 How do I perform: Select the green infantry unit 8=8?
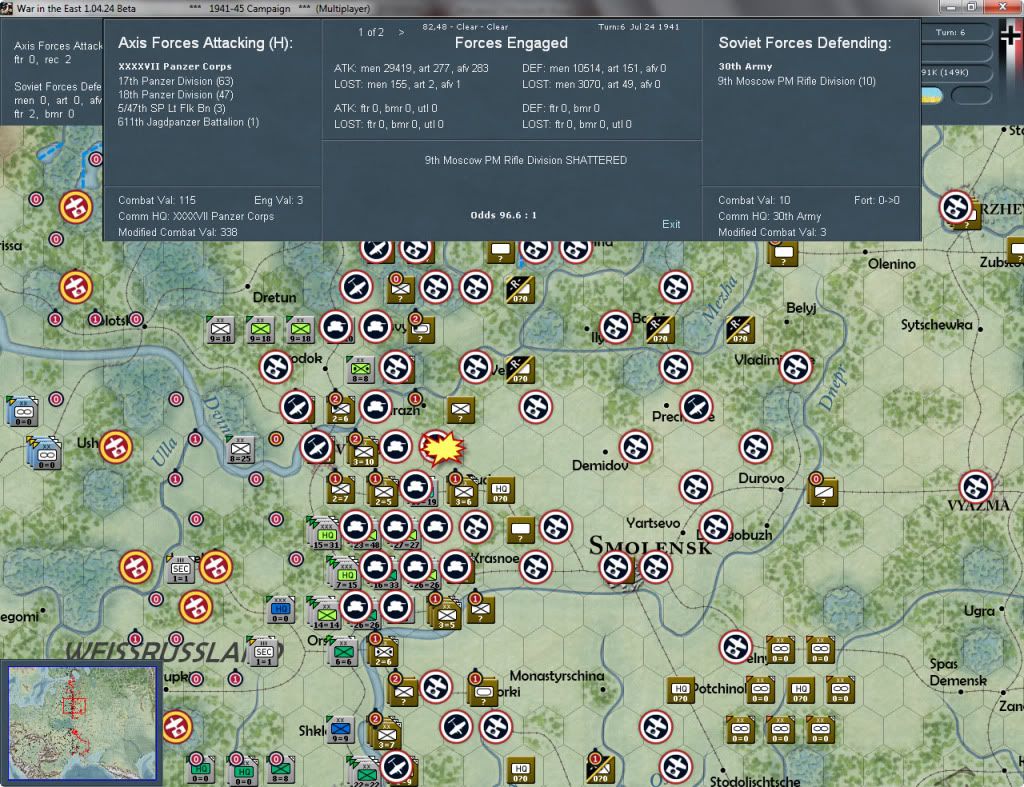360,369
